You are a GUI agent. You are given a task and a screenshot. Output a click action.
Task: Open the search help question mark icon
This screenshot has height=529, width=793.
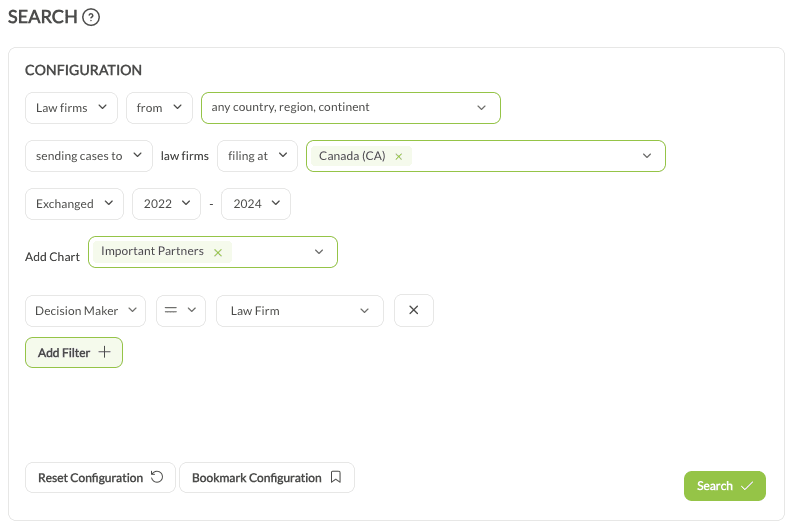tap(91, 18)
